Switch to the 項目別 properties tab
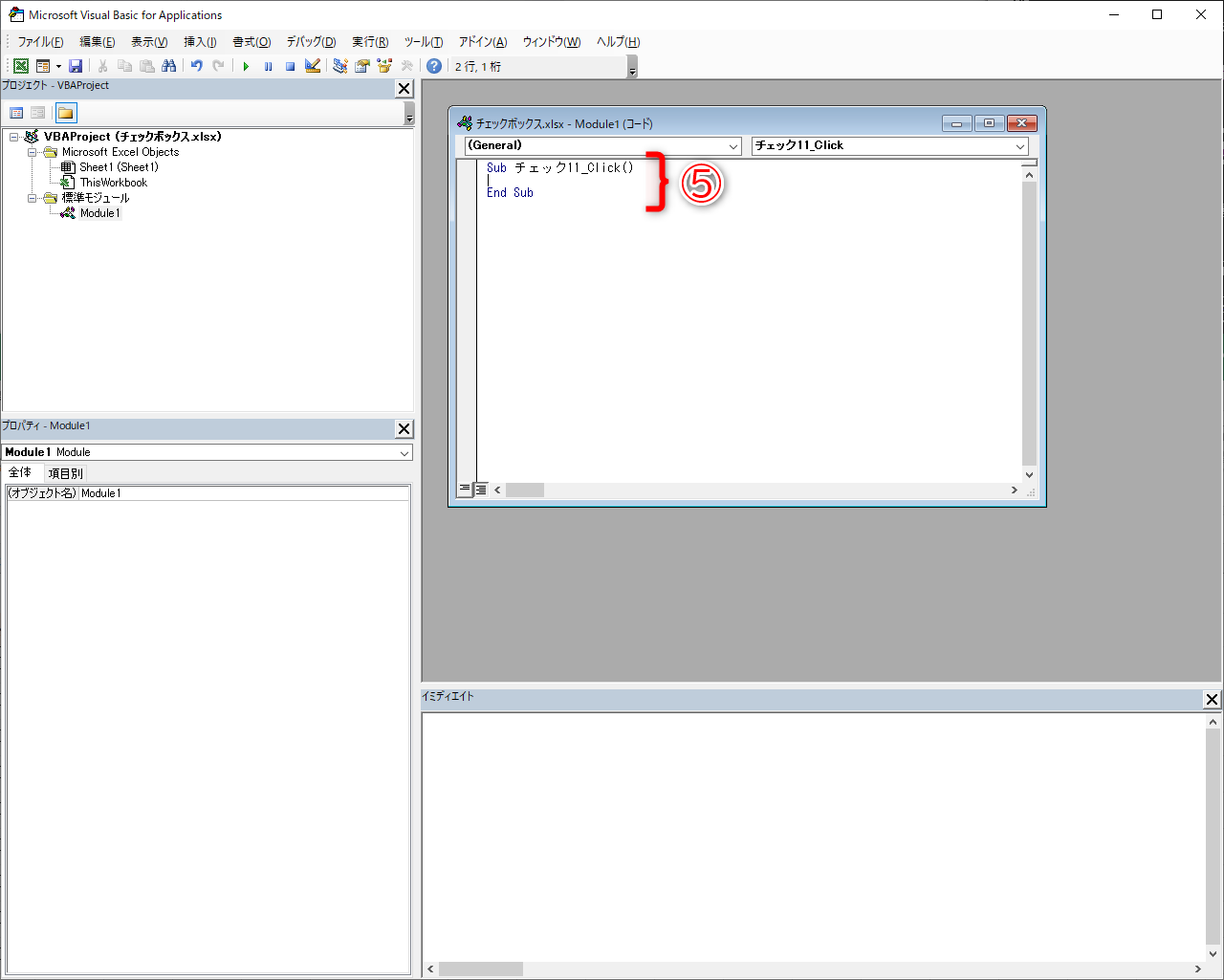This screenshot has width=1224, height=980. tap(65, 473)
